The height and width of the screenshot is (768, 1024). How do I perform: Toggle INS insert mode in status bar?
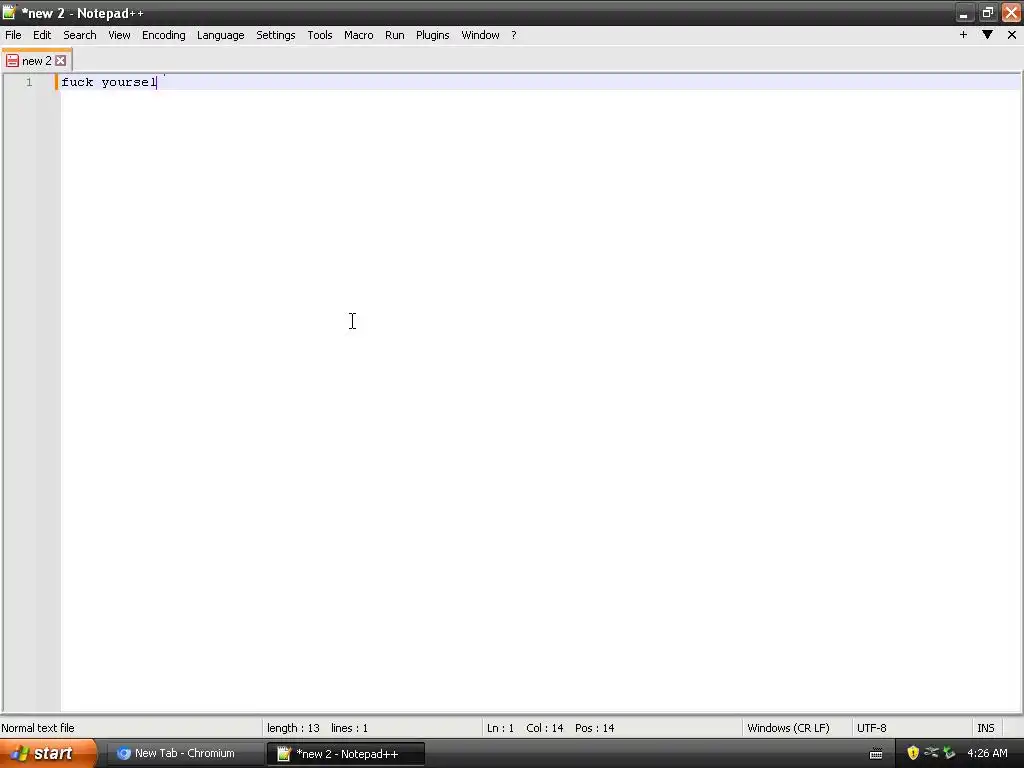coord(985,728)
